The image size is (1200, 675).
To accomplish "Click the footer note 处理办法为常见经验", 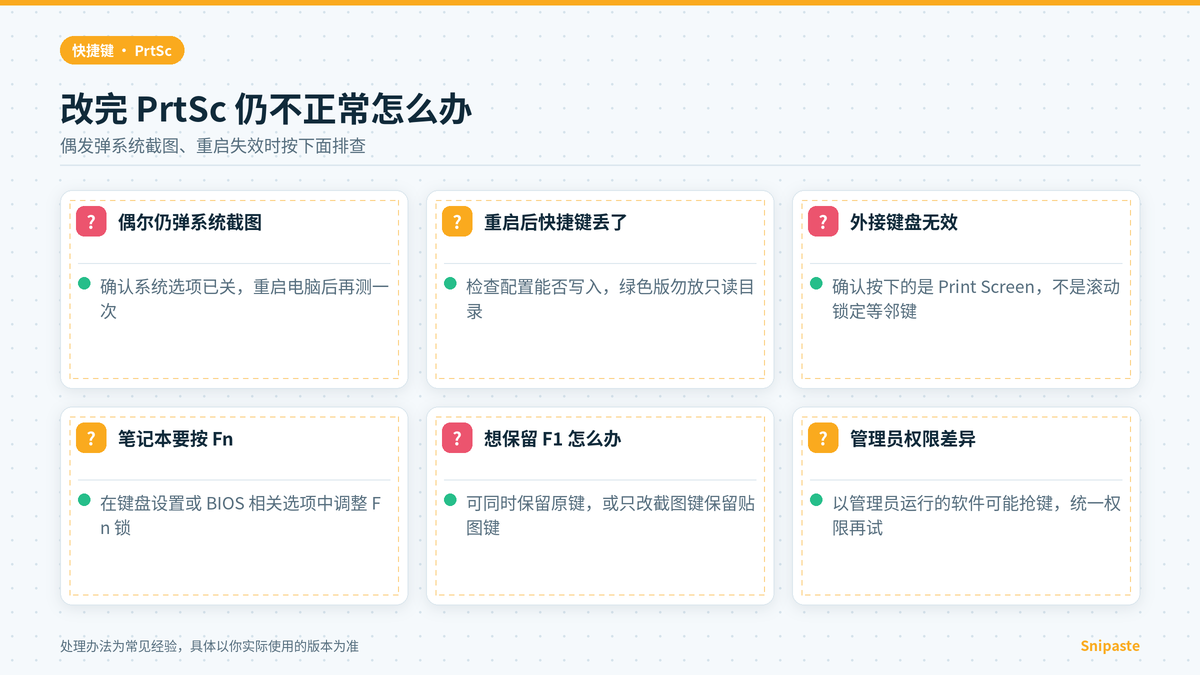I will [210, 646].
